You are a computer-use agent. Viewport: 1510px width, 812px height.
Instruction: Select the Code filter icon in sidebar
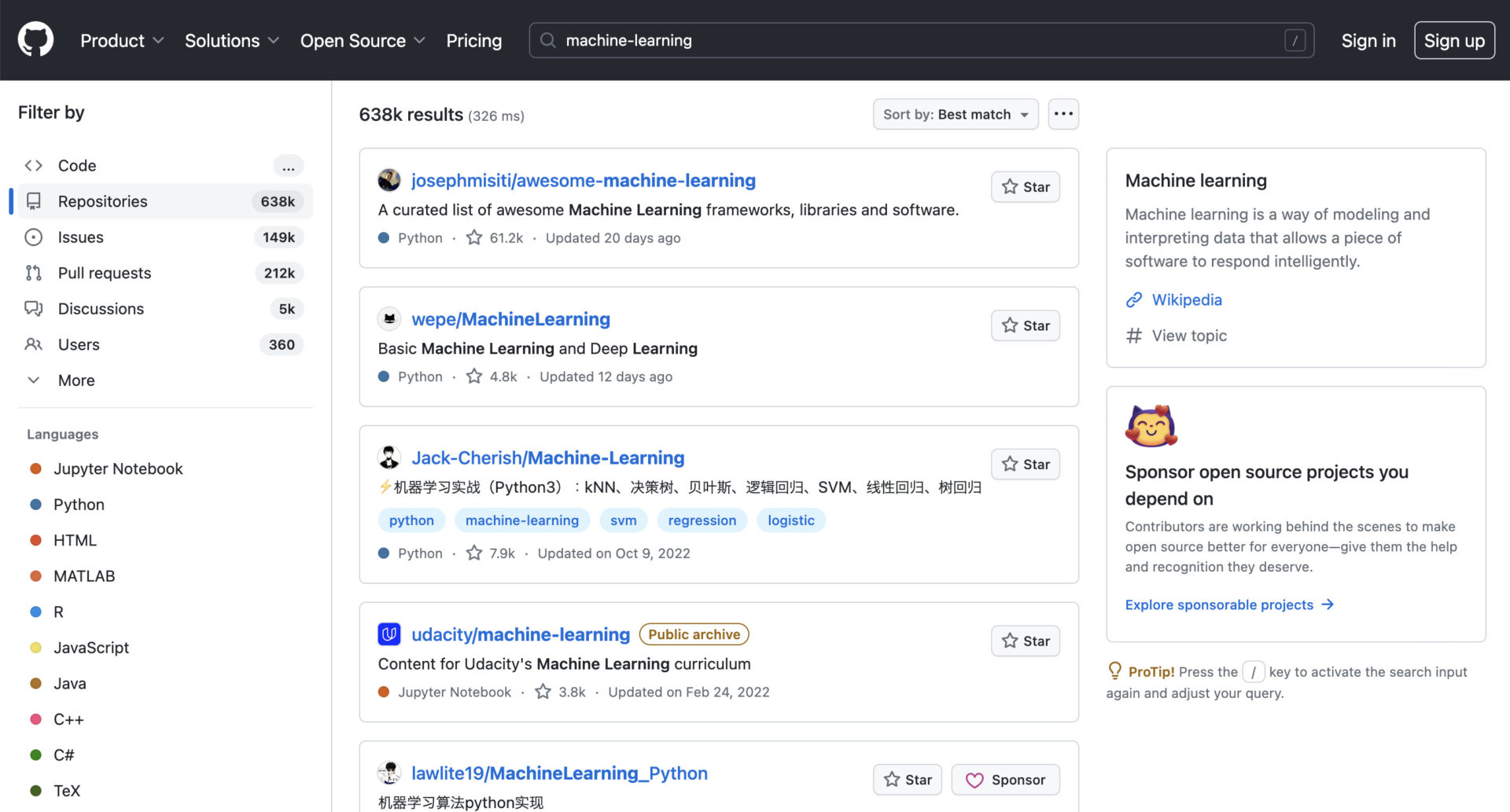[x=33, y=165]
